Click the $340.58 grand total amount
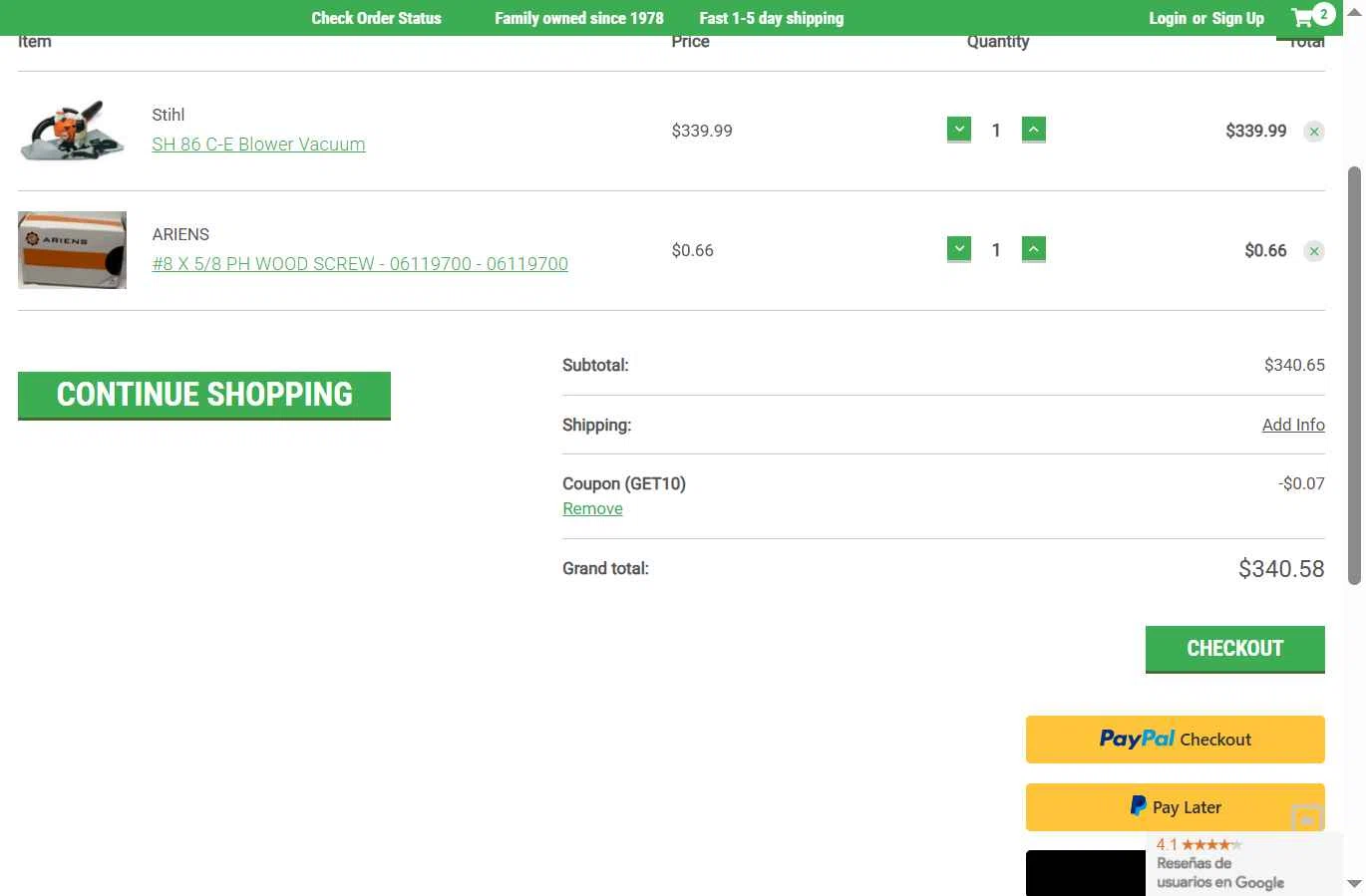The image size is (1366, 896). tap(1281, 569)
